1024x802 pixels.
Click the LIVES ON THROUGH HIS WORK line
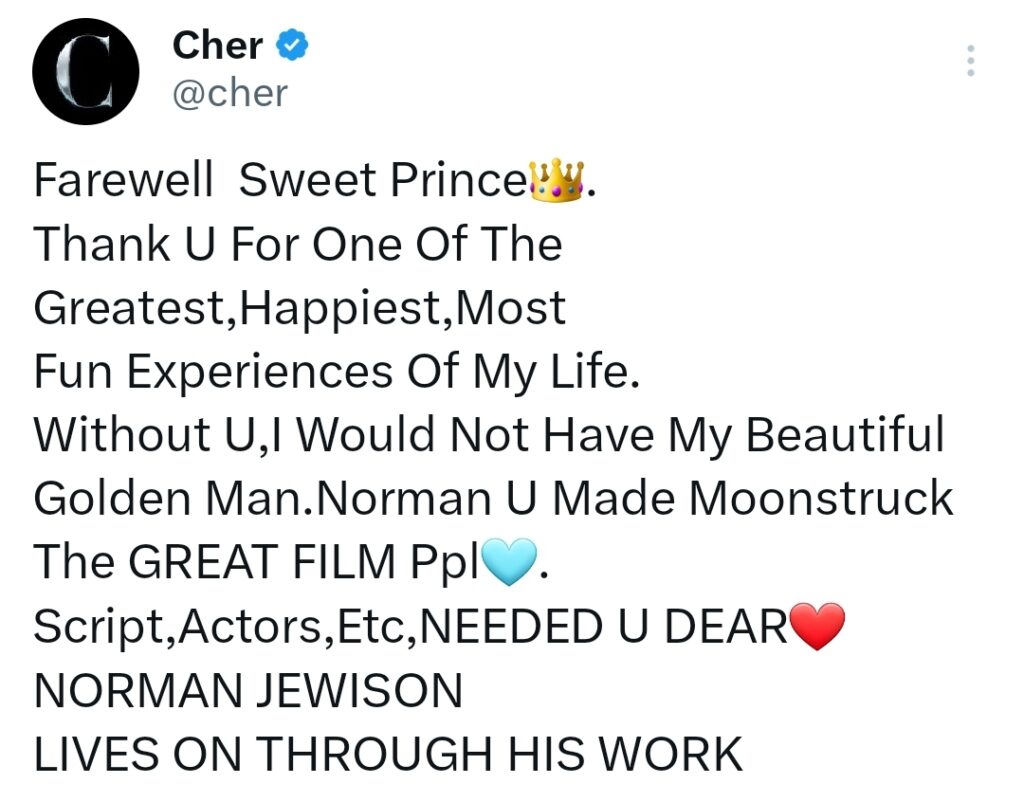click(x=388, y=754)
